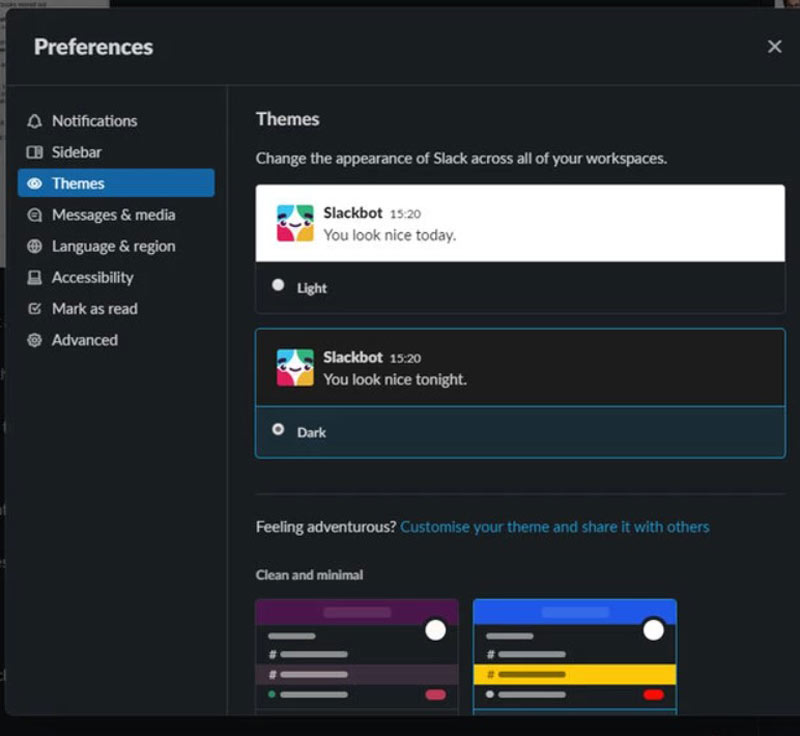Open Notifications preferences section
Image resolution: width=800 pixels, height=736 pixels.
coord(94,121)
